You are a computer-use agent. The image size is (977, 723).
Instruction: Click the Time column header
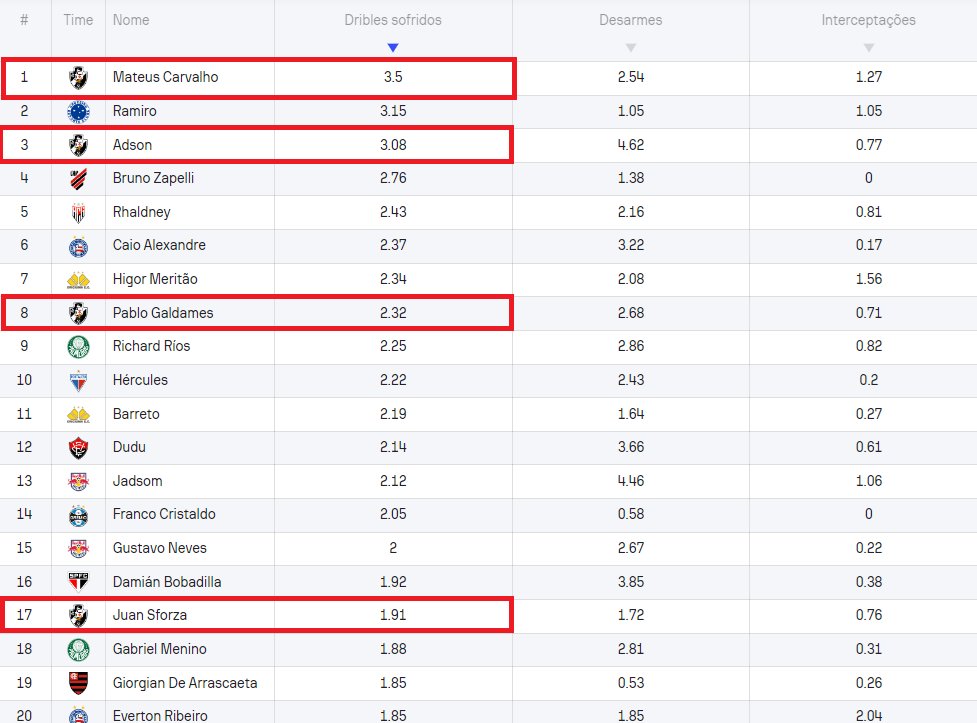point(78,20)
